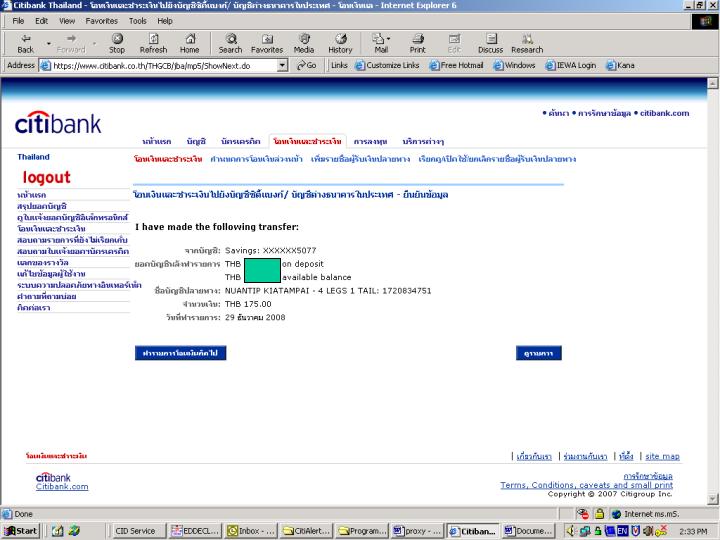720x540 pixels.
Task: Open Kana links bar item
Action: click(x=620, y=66)
